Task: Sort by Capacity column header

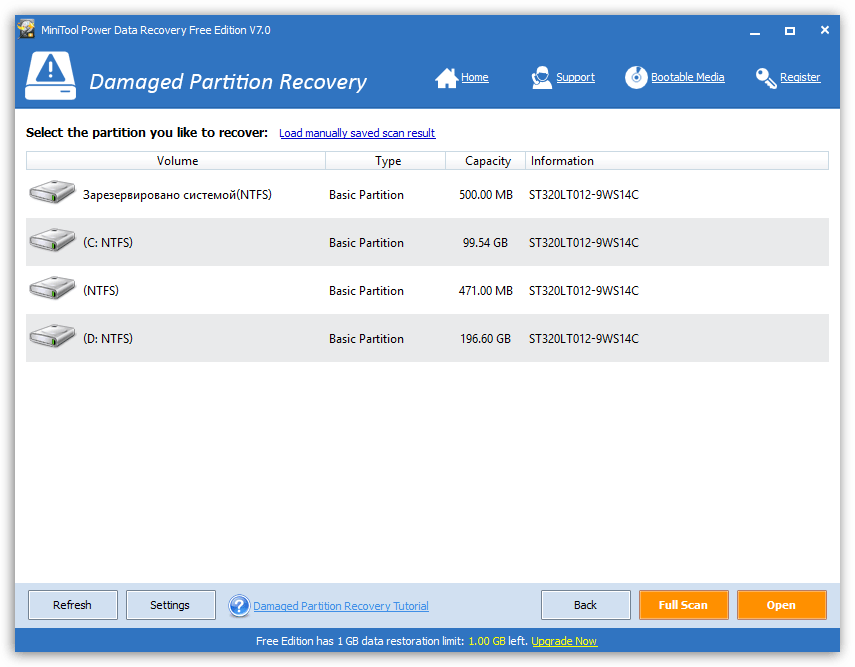Action: point(487,161)
